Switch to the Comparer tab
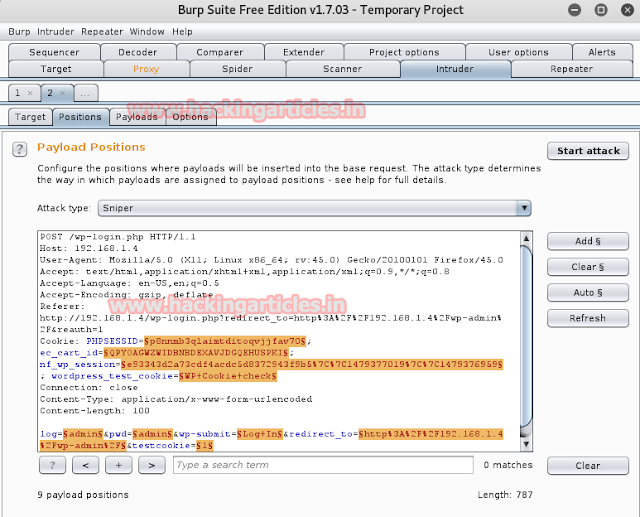The height and width of the screenshot is (517, 640). [220, 52]
